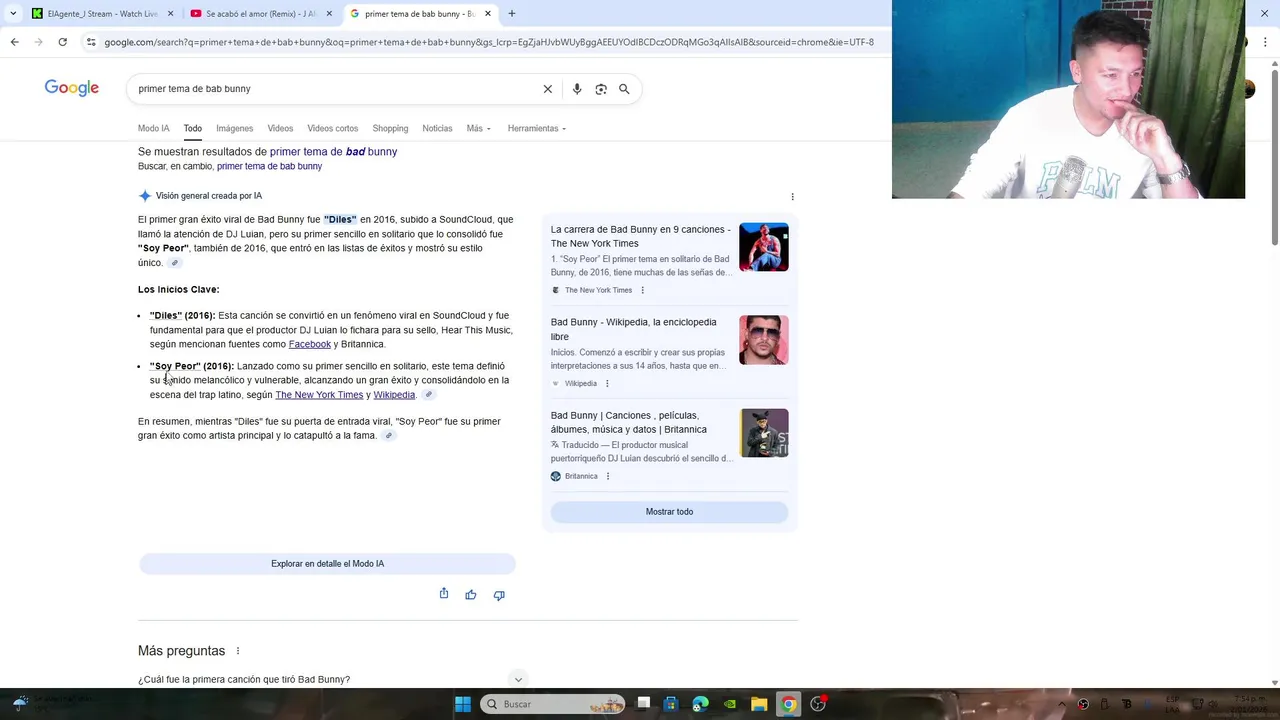Image resolution: width=1280 pixels, height=720 pixels.
Task: Open a new browser tab
Action: [512, 14]
